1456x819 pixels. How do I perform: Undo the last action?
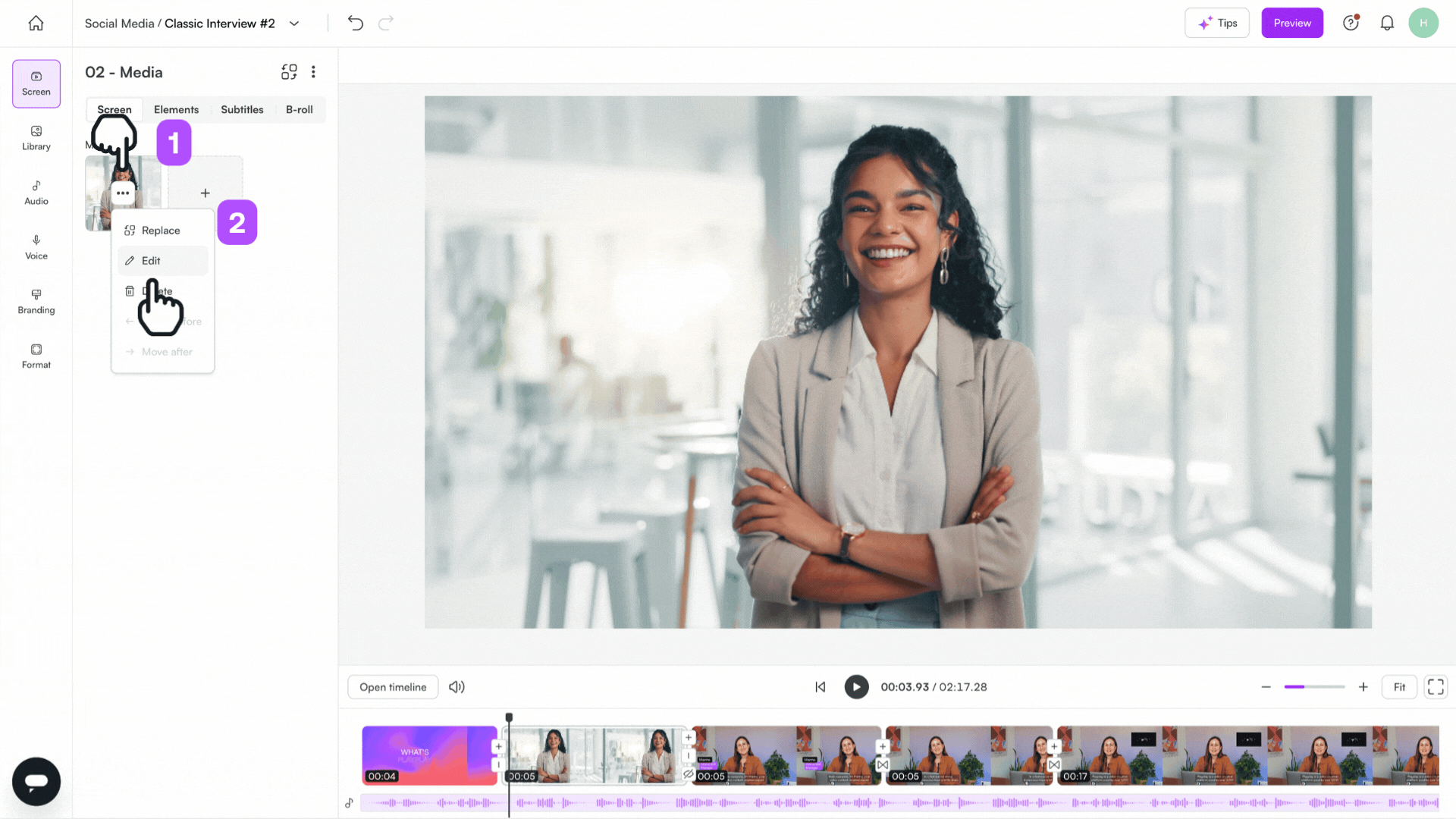click(356, 24)
